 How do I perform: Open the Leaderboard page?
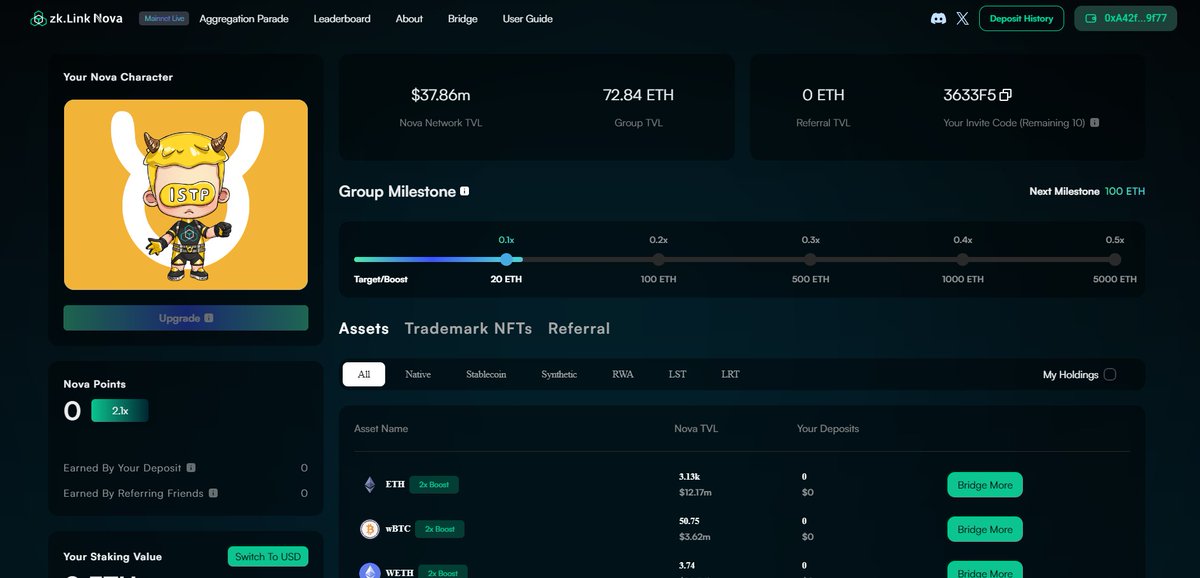coord(342,19)
